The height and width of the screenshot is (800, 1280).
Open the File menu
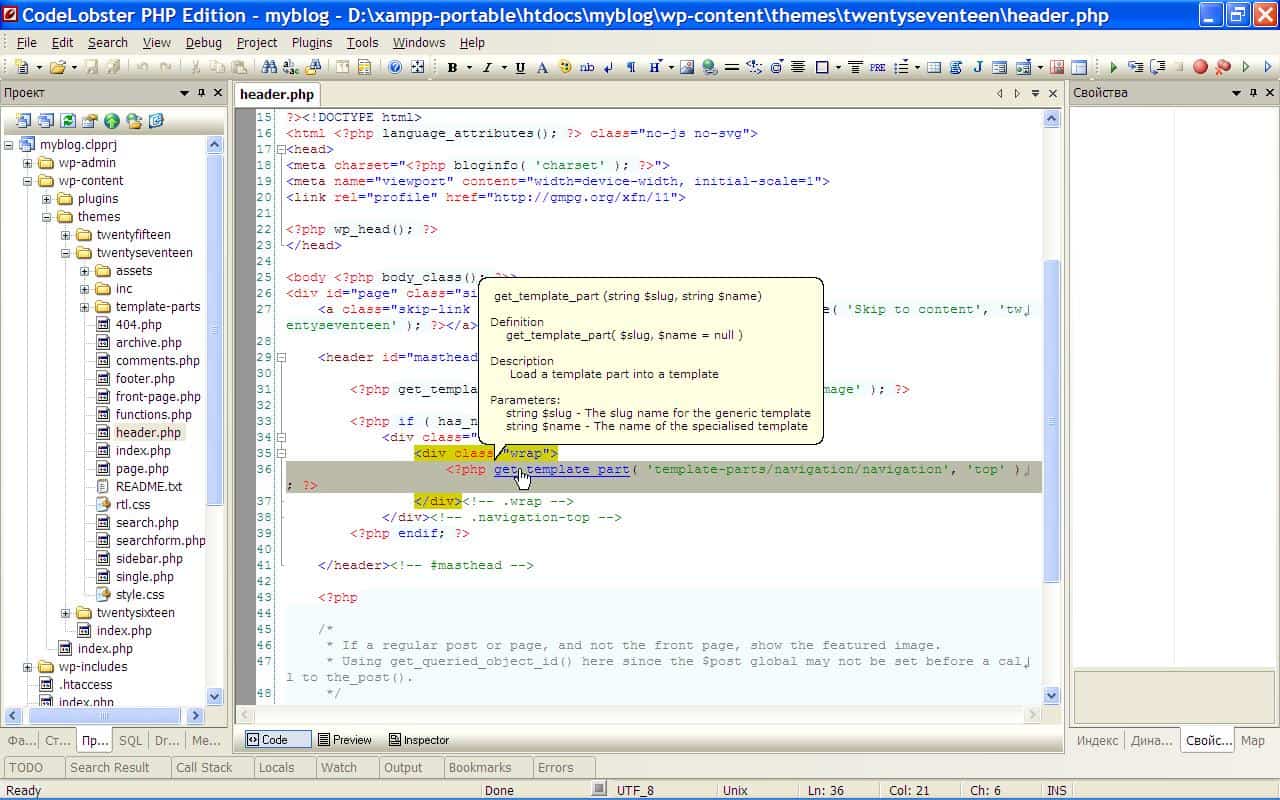[27, 42]
